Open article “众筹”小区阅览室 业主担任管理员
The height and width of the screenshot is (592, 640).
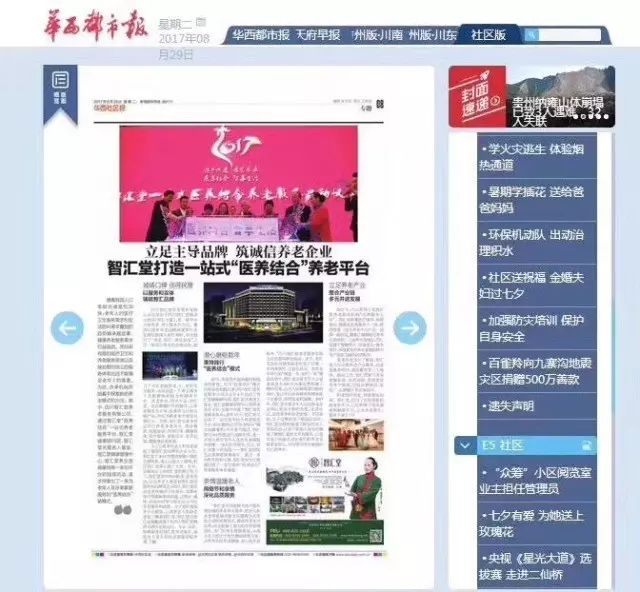(537, 481)
